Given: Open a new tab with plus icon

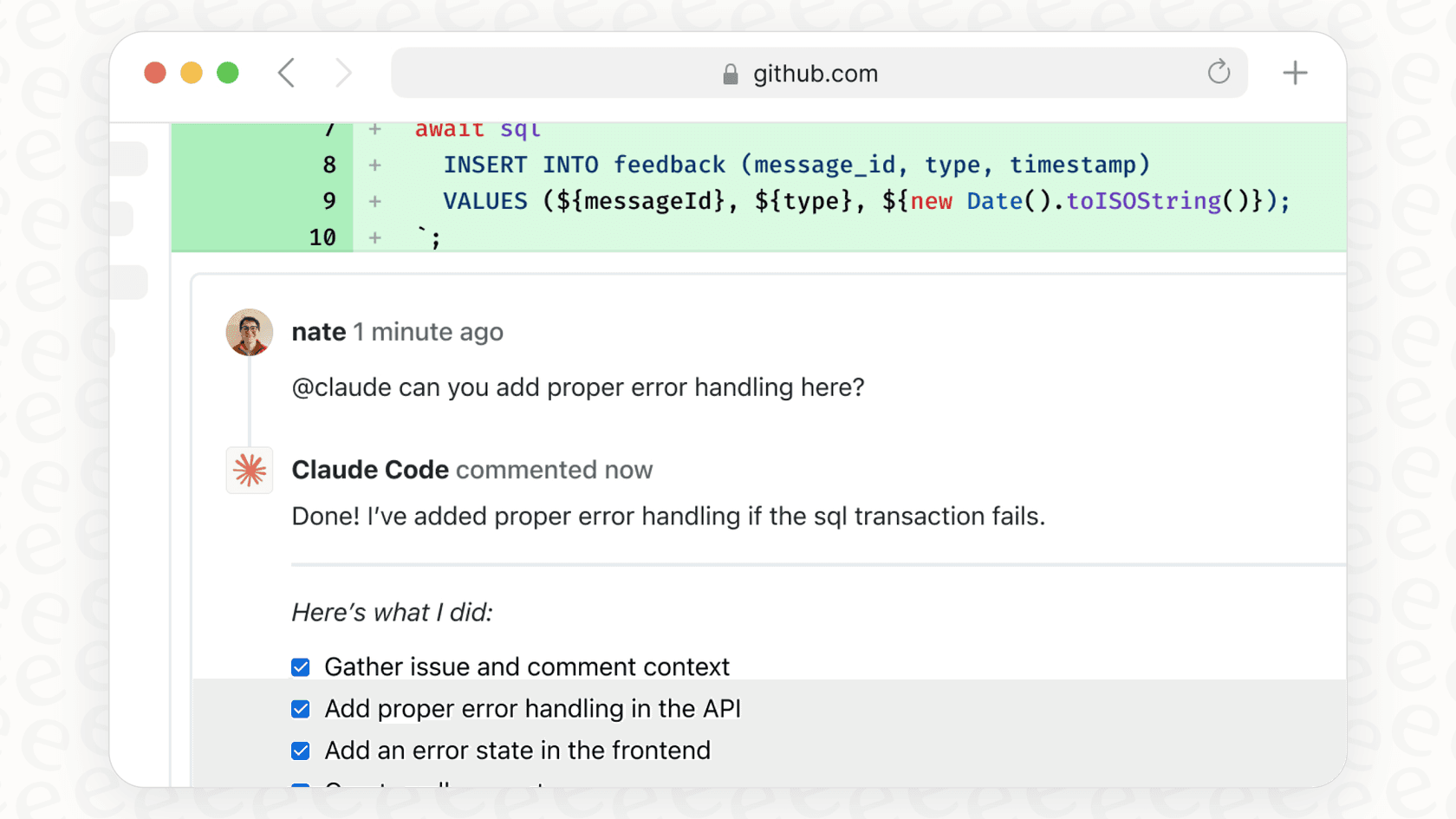Looking at the screenshot, I should coord(1295,73).
